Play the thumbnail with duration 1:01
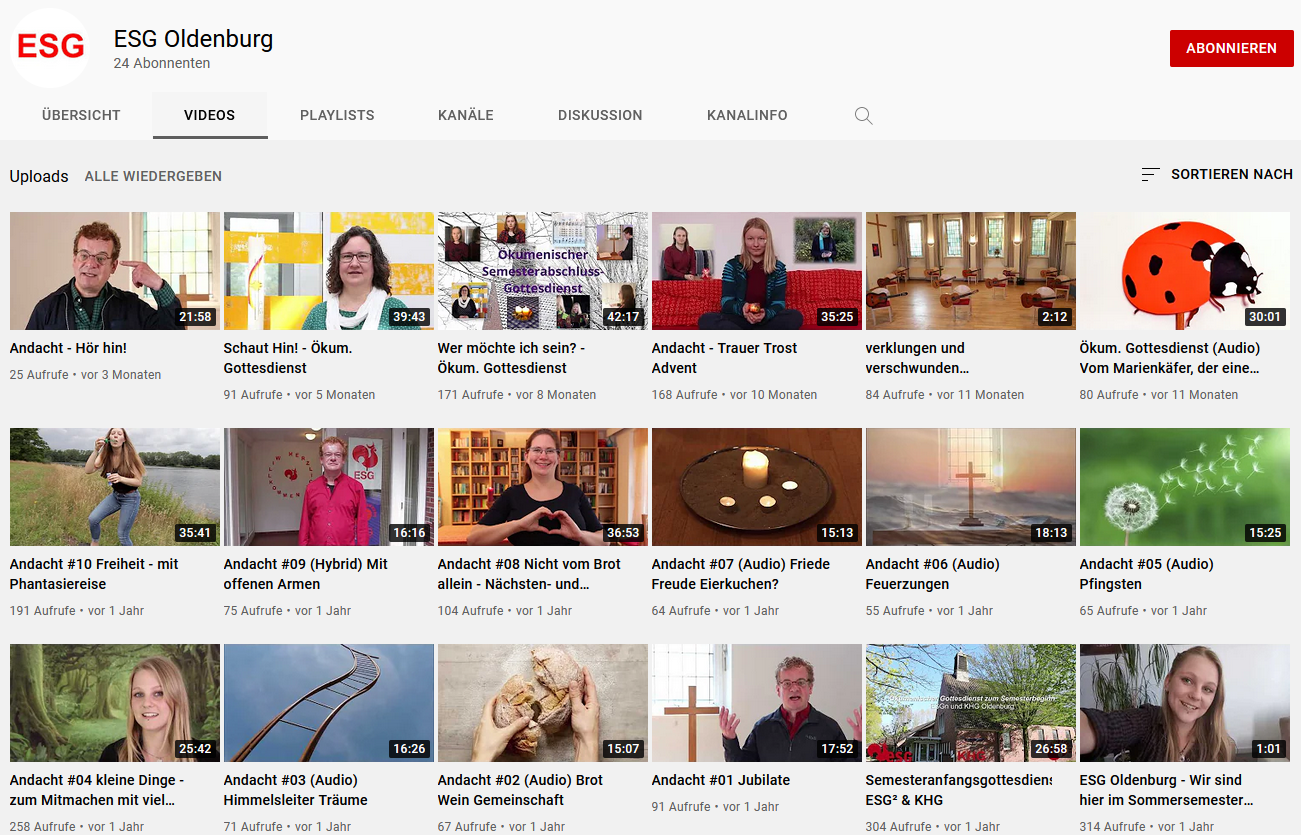Image resolution: width=1301 pixels, height=835 pixels. (x=1185, y=703)
